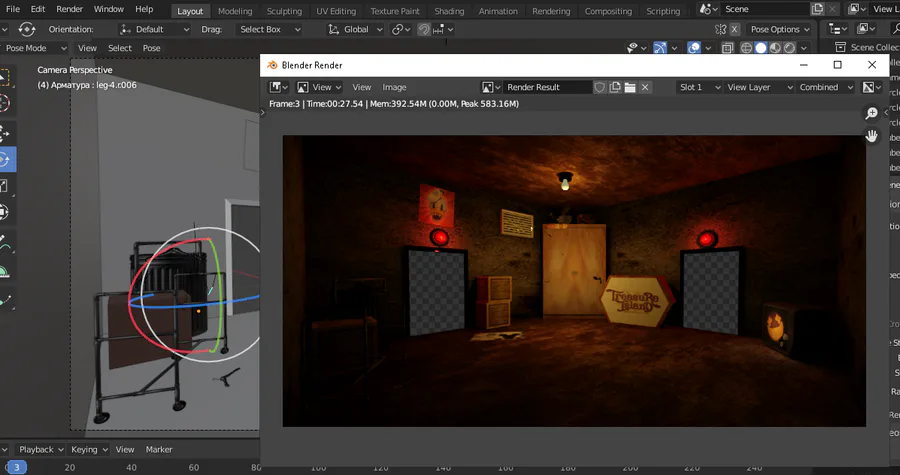The height and width of the screenshot is (475, 900).
Task: Open the Edit menu
Action: (x=38, y=9)
